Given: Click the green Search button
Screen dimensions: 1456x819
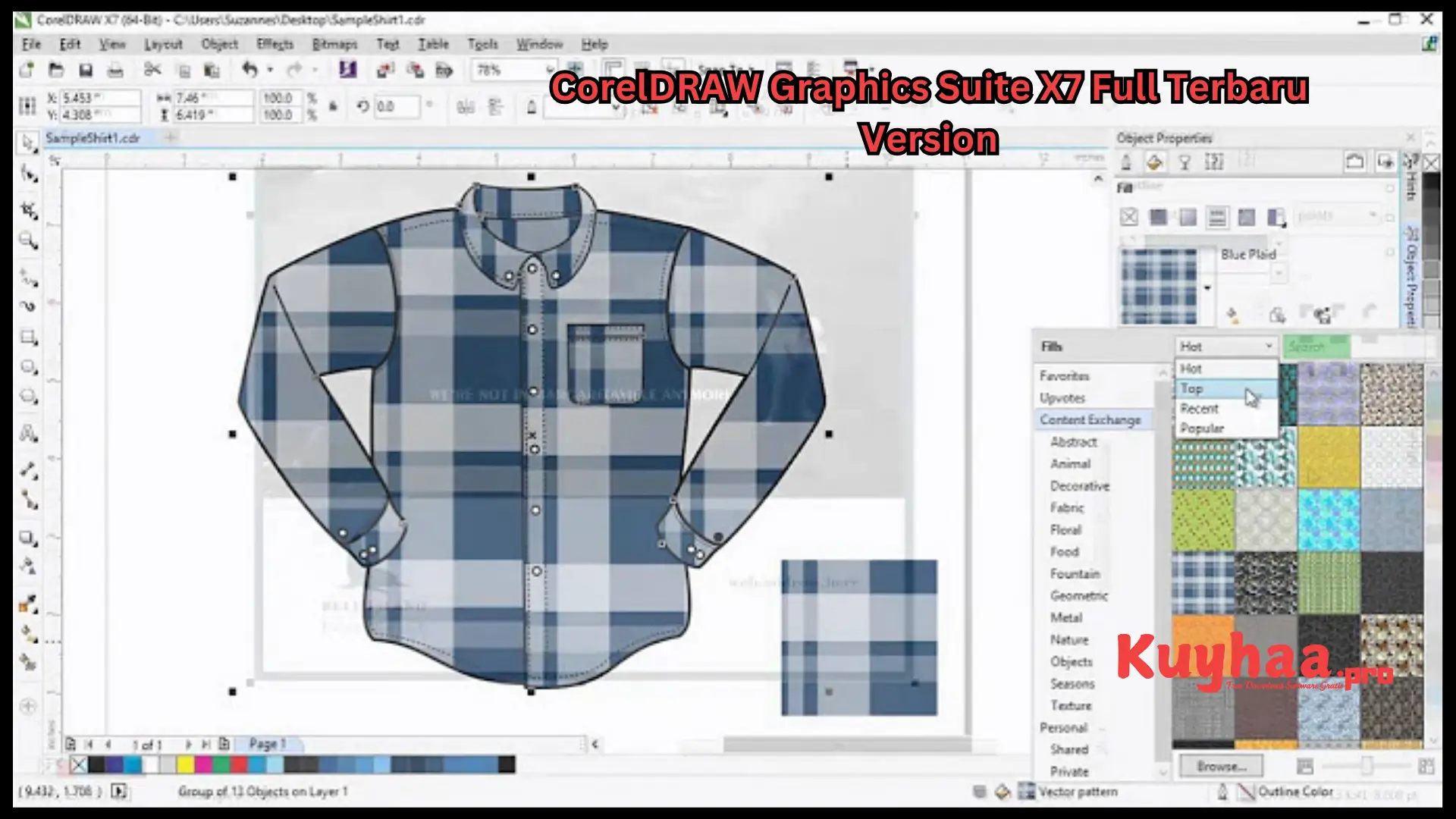Looking at the screenshot, I should point(1316,346).
